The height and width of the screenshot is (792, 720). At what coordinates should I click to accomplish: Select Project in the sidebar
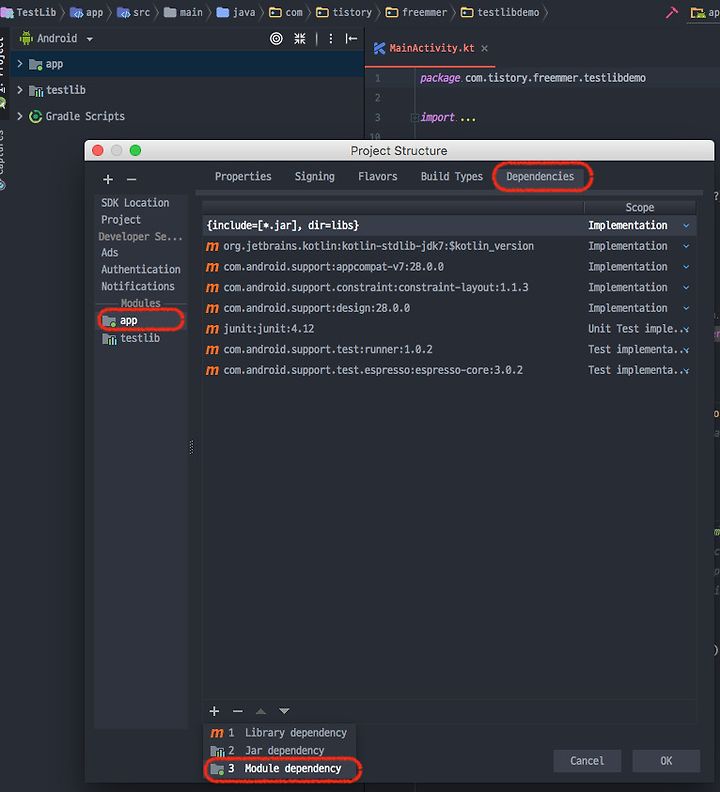(x=121, y=220)
